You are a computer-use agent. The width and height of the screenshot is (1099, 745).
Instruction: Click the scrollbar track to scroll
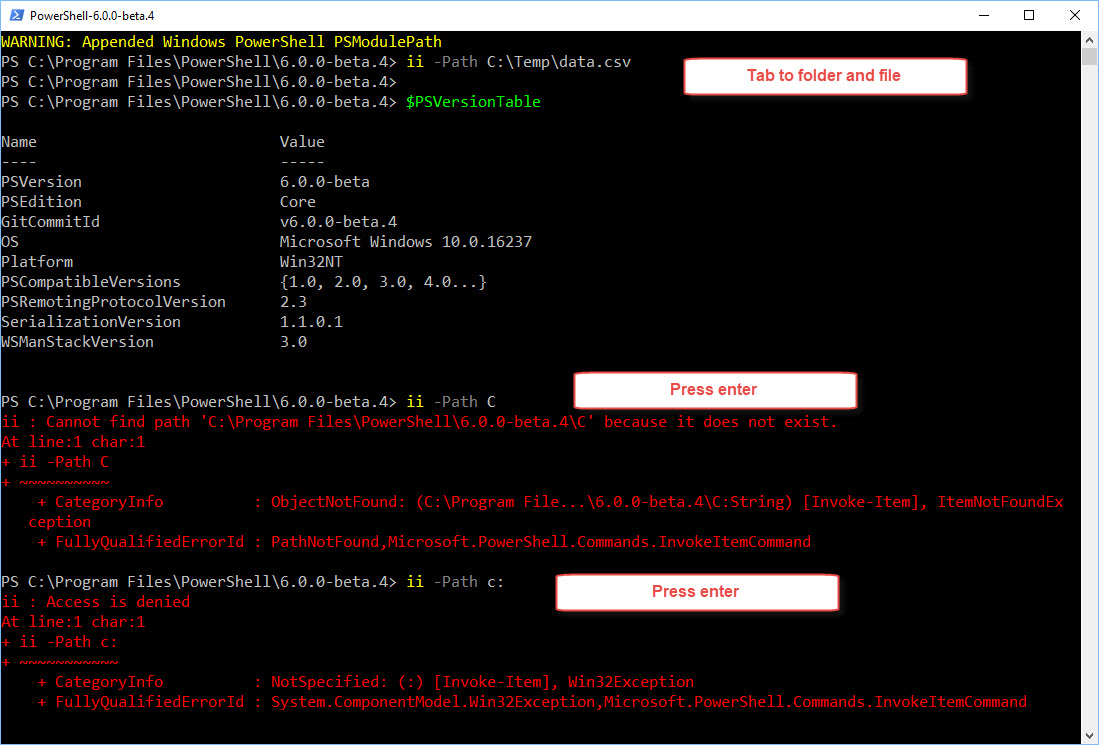point(1090,400)
